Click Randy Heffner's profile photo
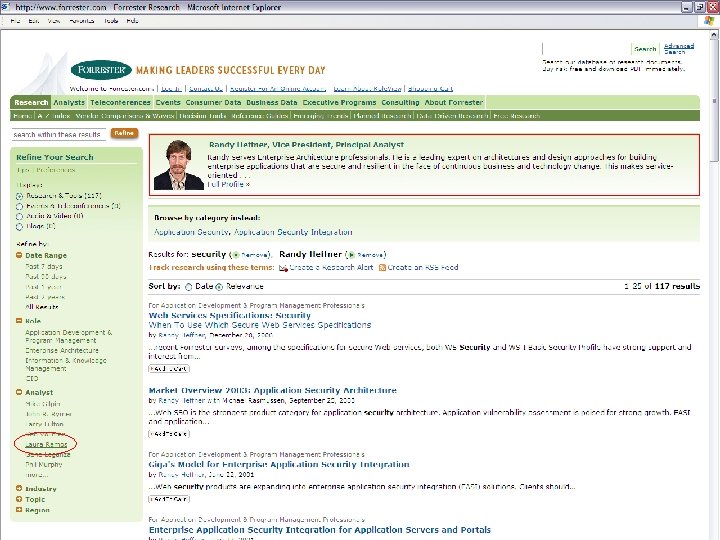 coord(179,165)
